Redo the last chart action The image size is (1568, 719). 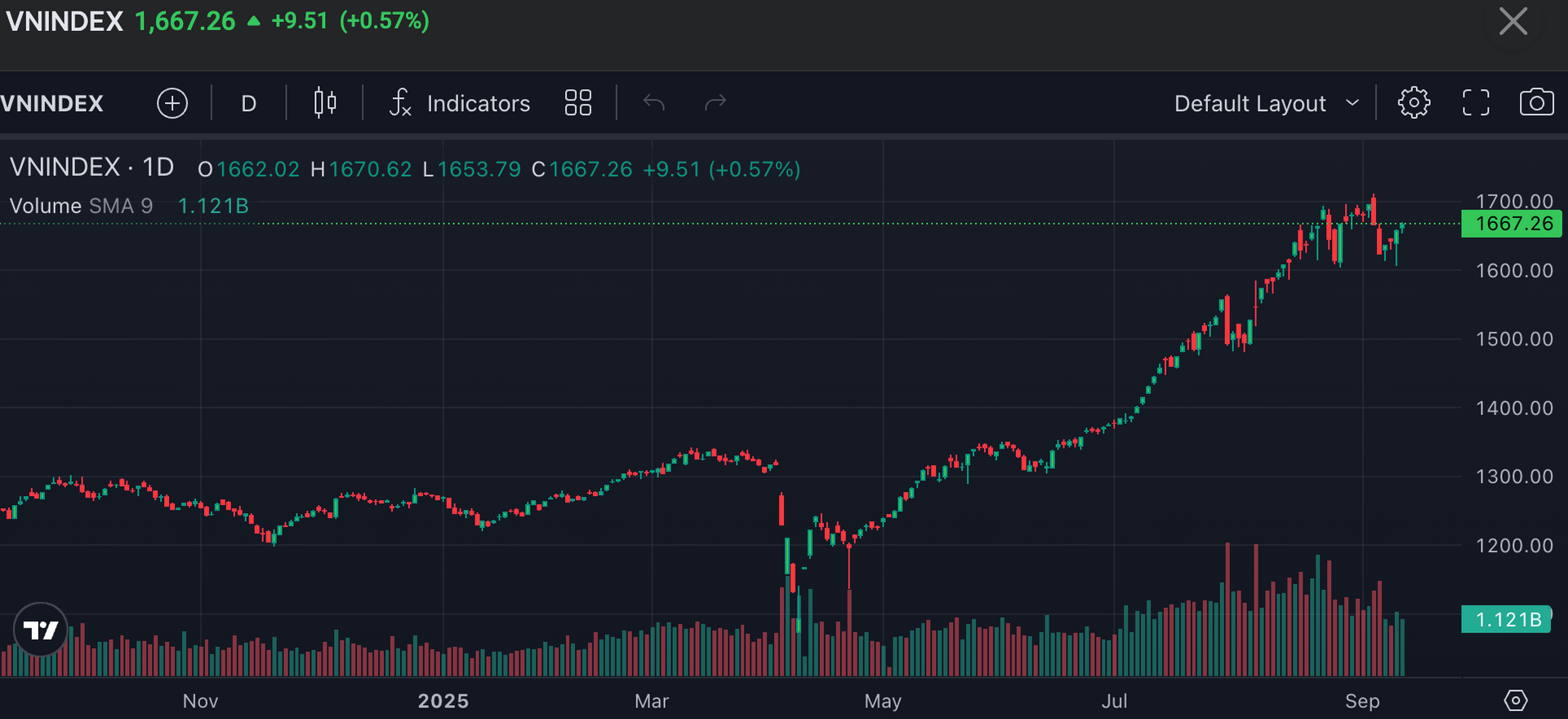[x=715, y=103]
